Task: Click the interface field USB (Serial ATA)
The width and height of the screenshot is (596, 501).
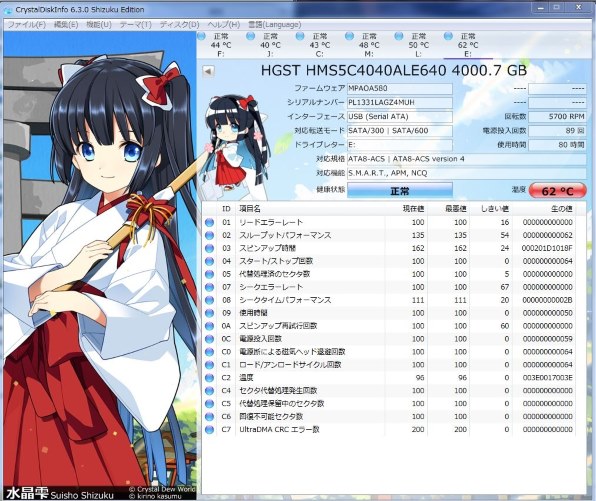Action: (x=399, y=117)
